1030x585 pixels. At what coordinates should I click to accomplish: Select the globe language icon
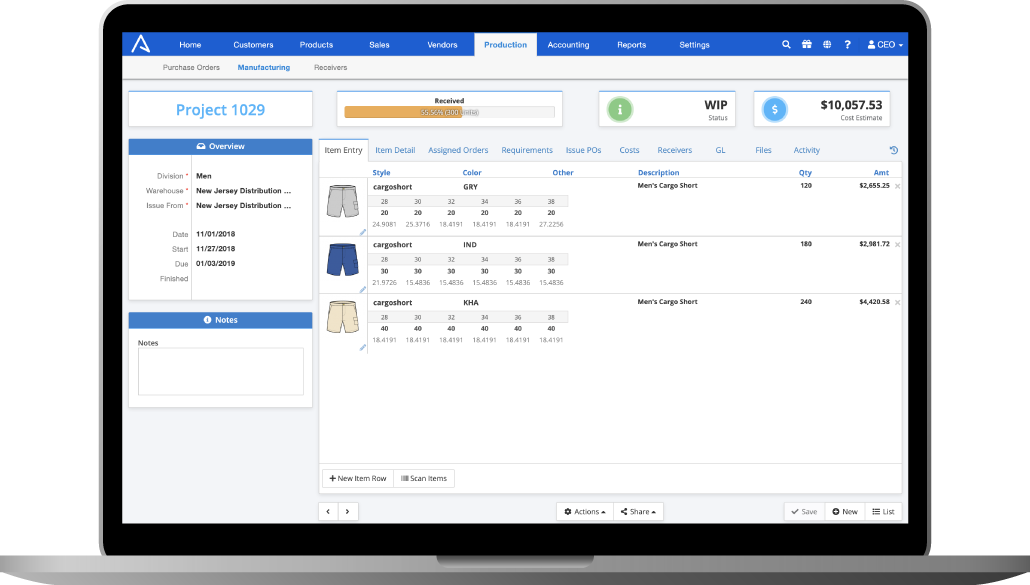click(827, 44)
